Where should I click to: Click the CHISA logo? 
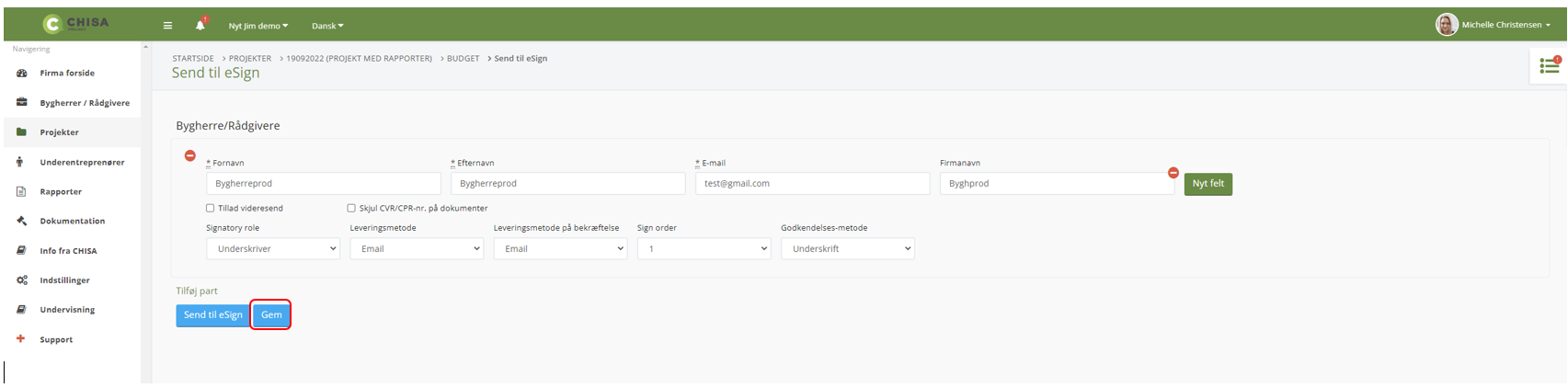[77, 24]
